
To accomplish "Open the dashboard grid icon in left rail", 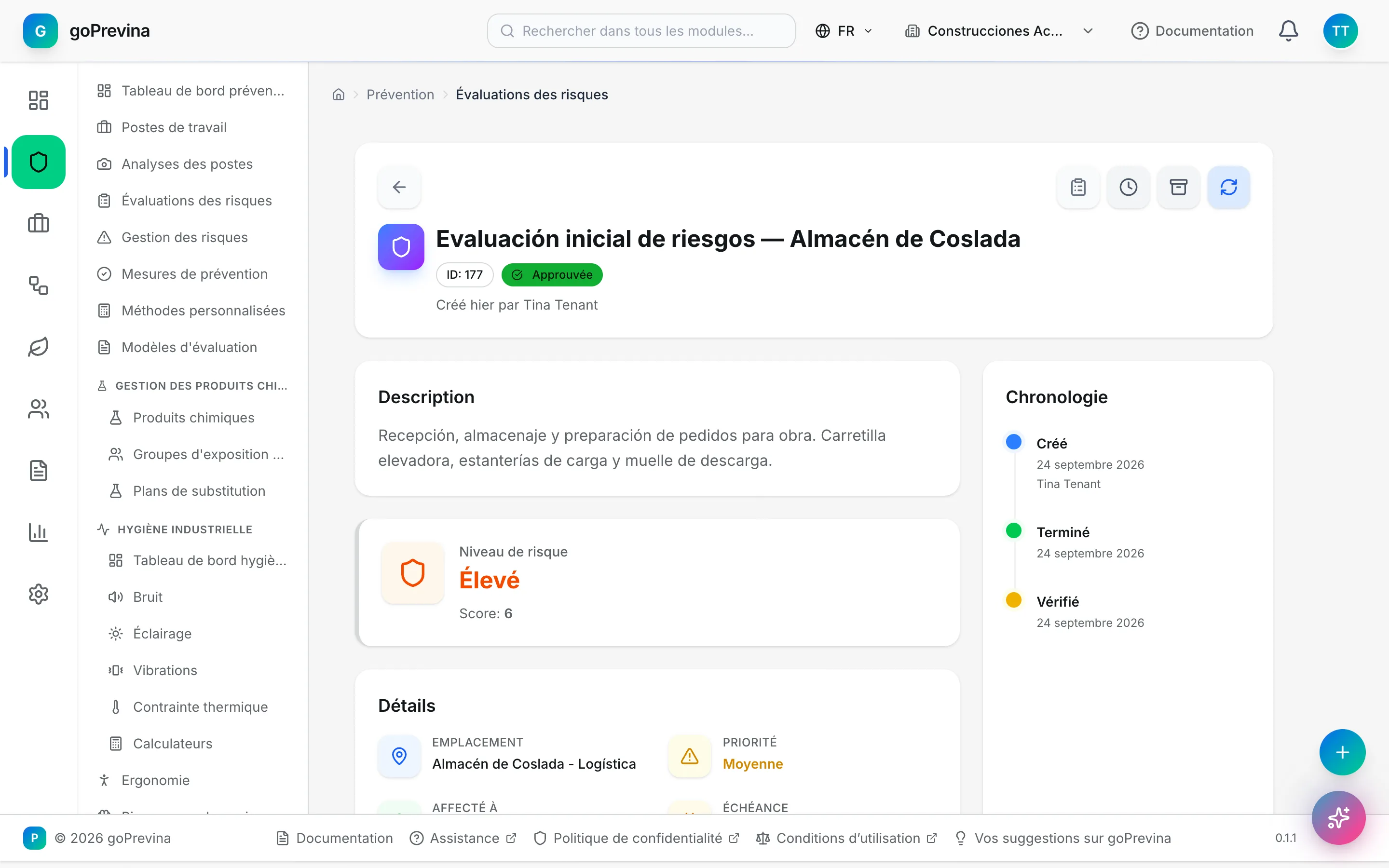I will click(39, 100).
